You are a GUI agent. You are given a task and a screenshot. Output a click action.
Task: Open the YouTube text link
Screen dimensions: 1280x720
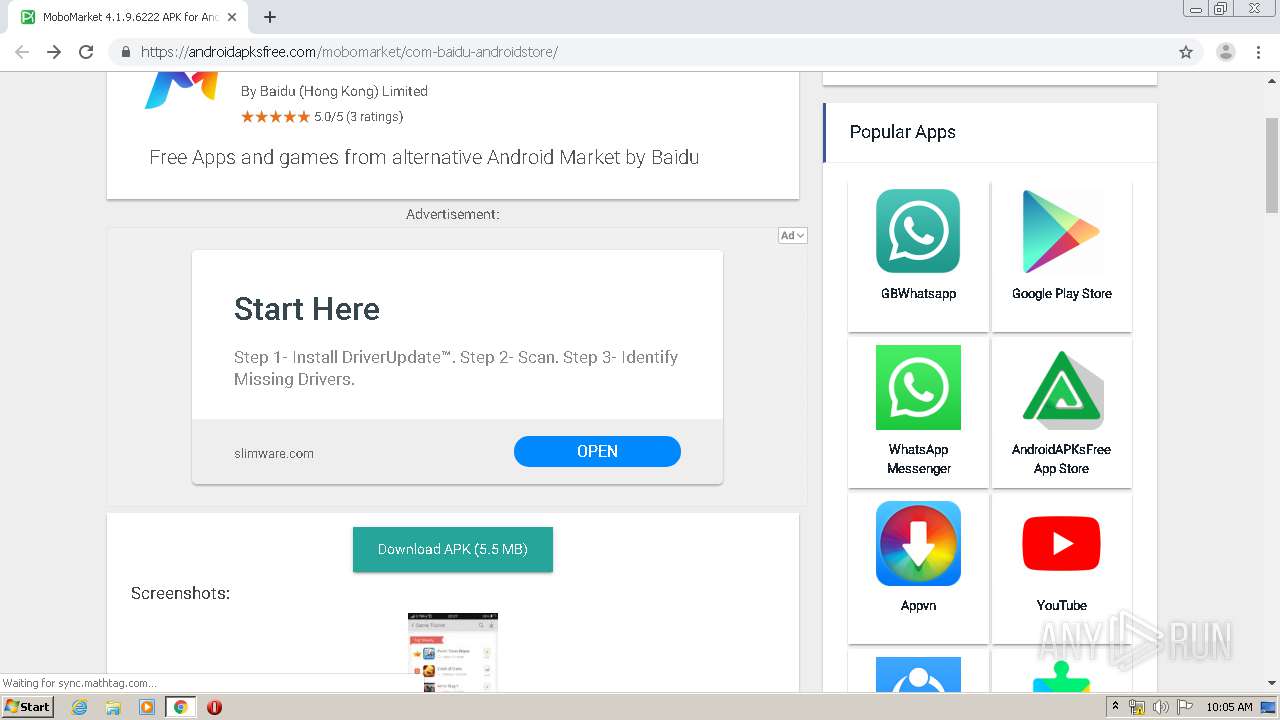[x=1061, y=605]
